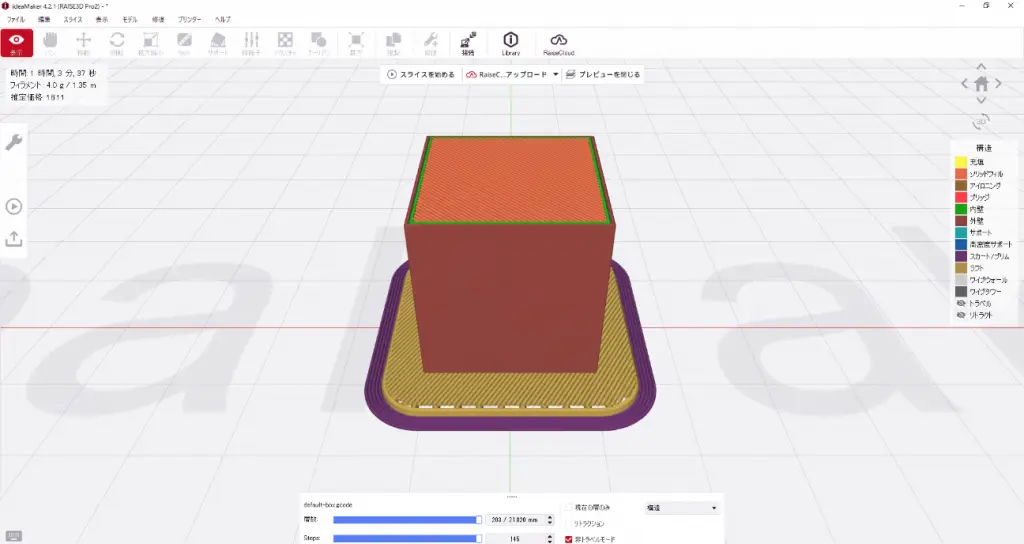
Task: Click the export upload icon on left sidebar
Action: (14, 239)
